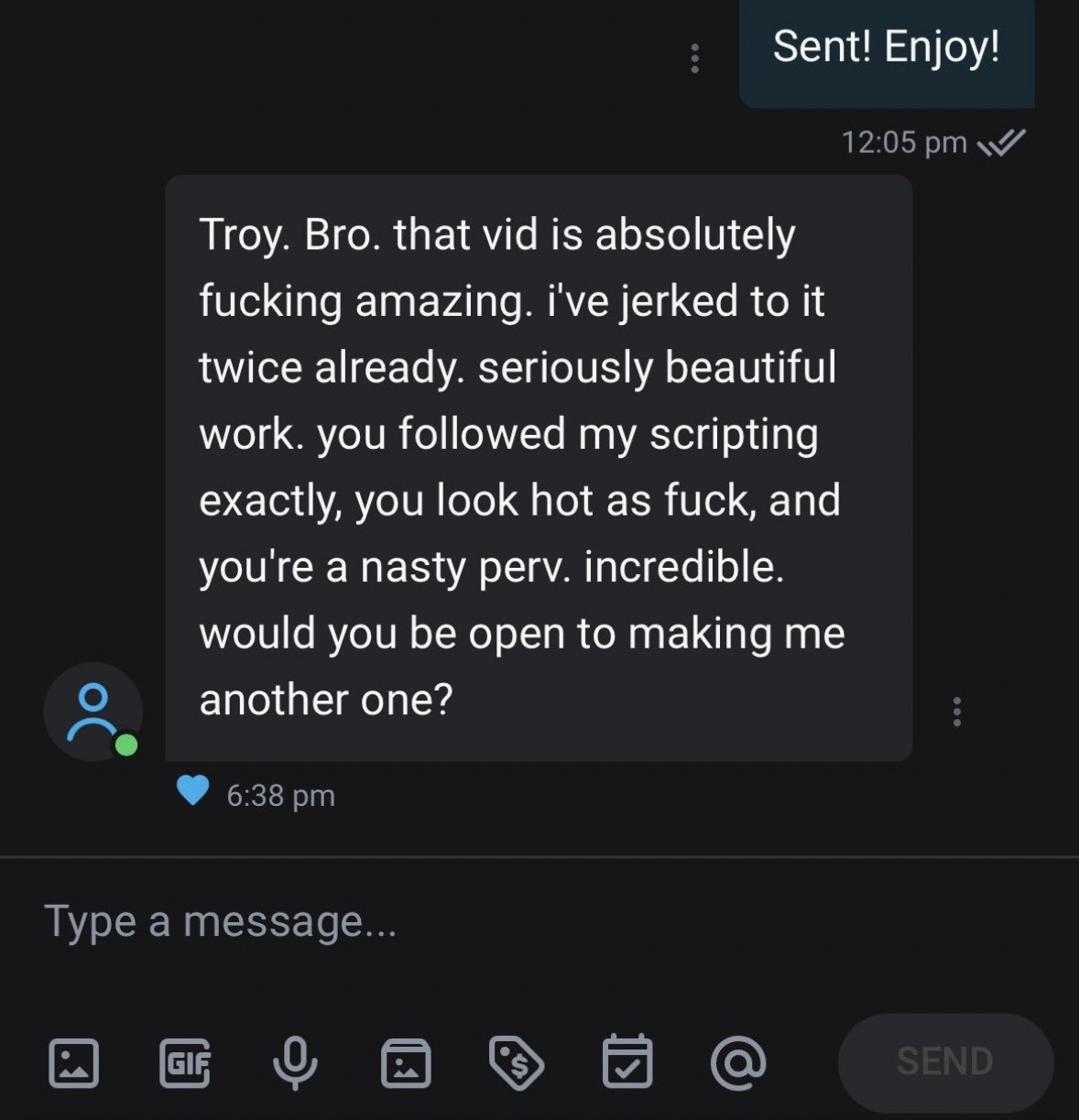
Task: Insert a mention with the @ icon
Action: point(738,1062)
